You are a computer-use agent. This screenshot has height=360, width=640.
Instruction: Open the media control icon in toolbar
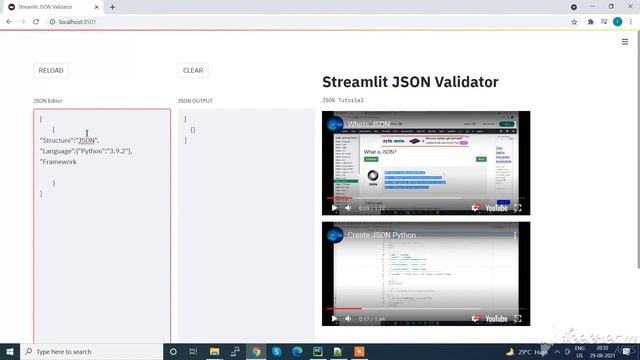point(604,22)
